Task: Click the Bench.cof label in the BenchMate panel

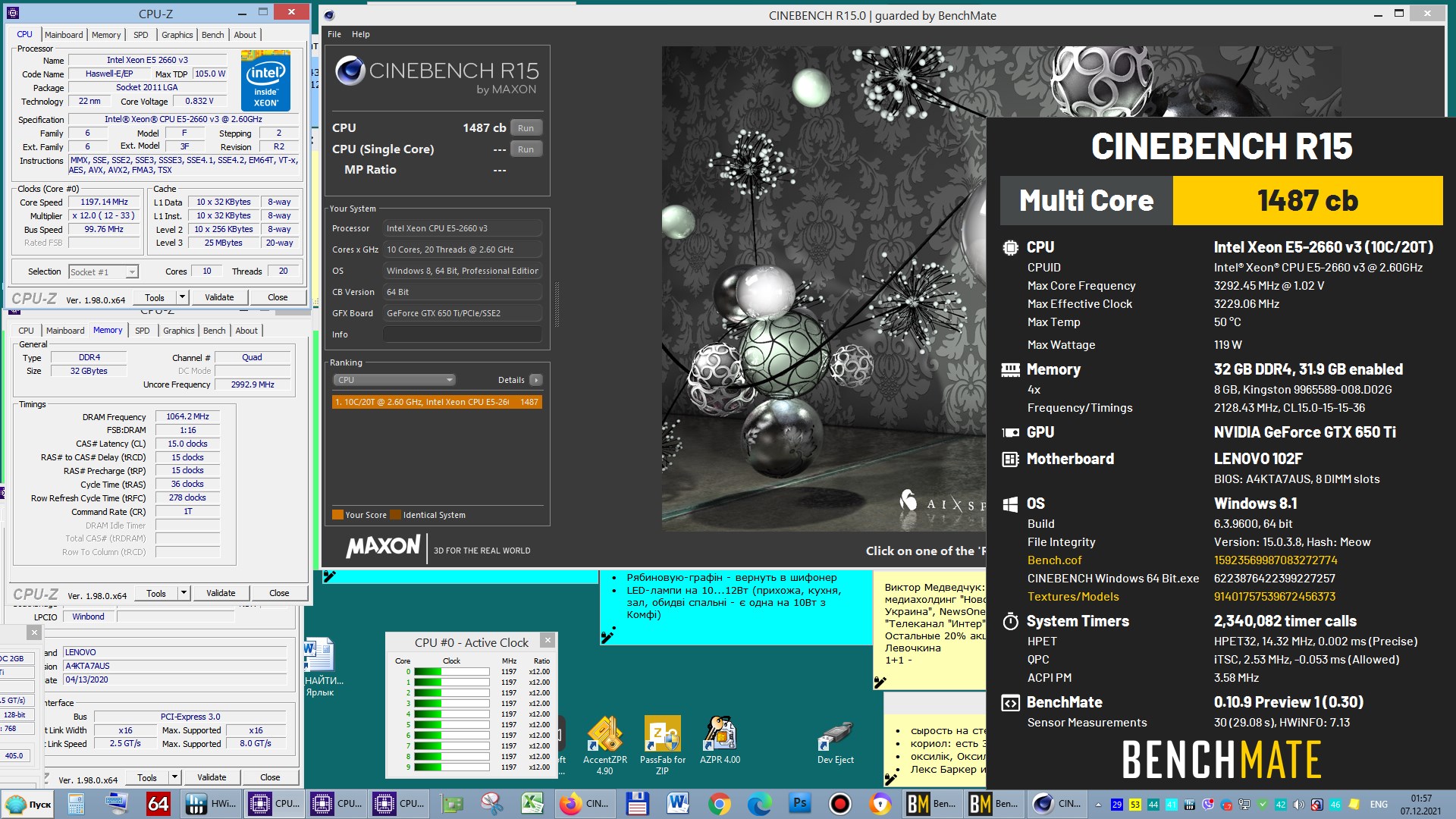Action: pos(1054,560)
